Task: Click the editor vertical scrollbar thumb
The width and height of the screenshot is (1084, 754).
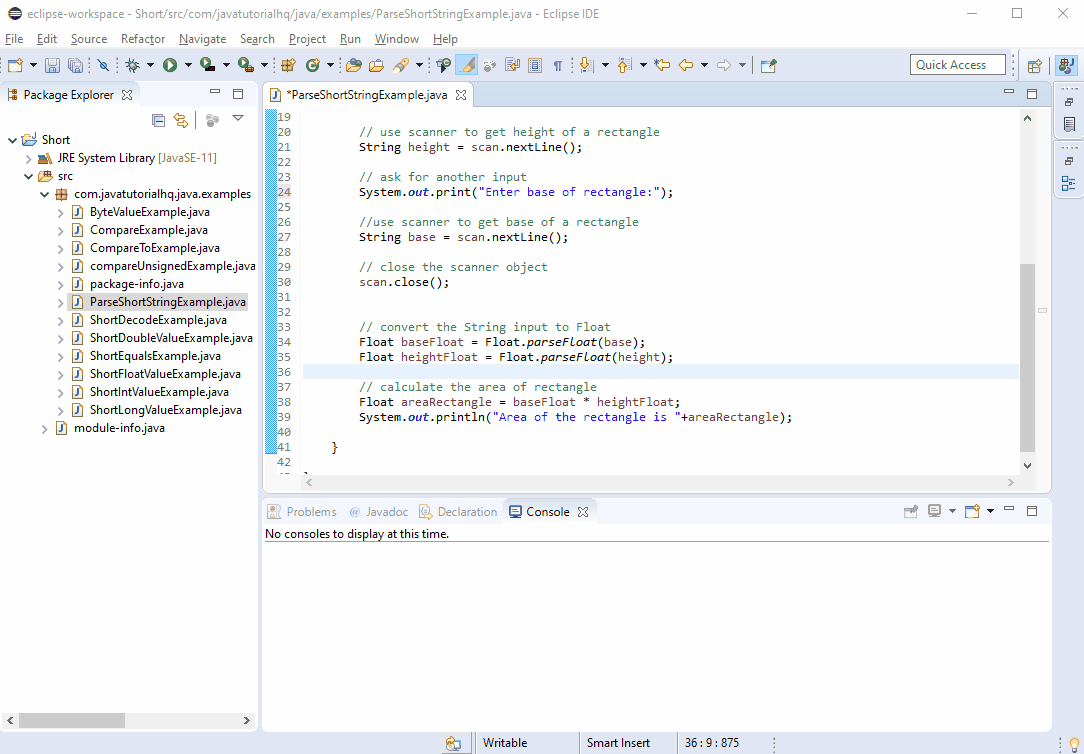Action: click(1027, 358)
